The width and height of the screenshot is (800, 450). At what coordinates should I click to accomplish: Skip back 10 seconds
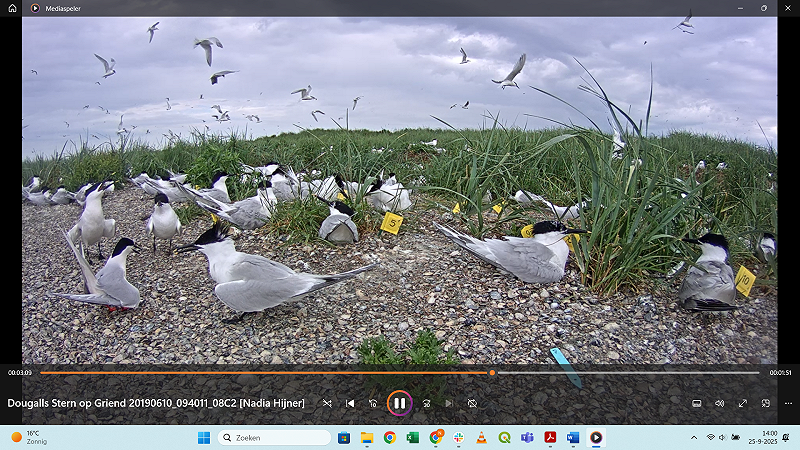click(x=373, y=403)
